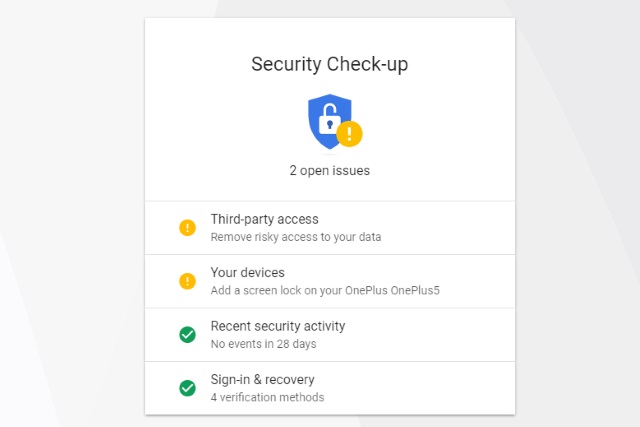Click the yellow warning icon beside Third-party access

coord(187,228)
